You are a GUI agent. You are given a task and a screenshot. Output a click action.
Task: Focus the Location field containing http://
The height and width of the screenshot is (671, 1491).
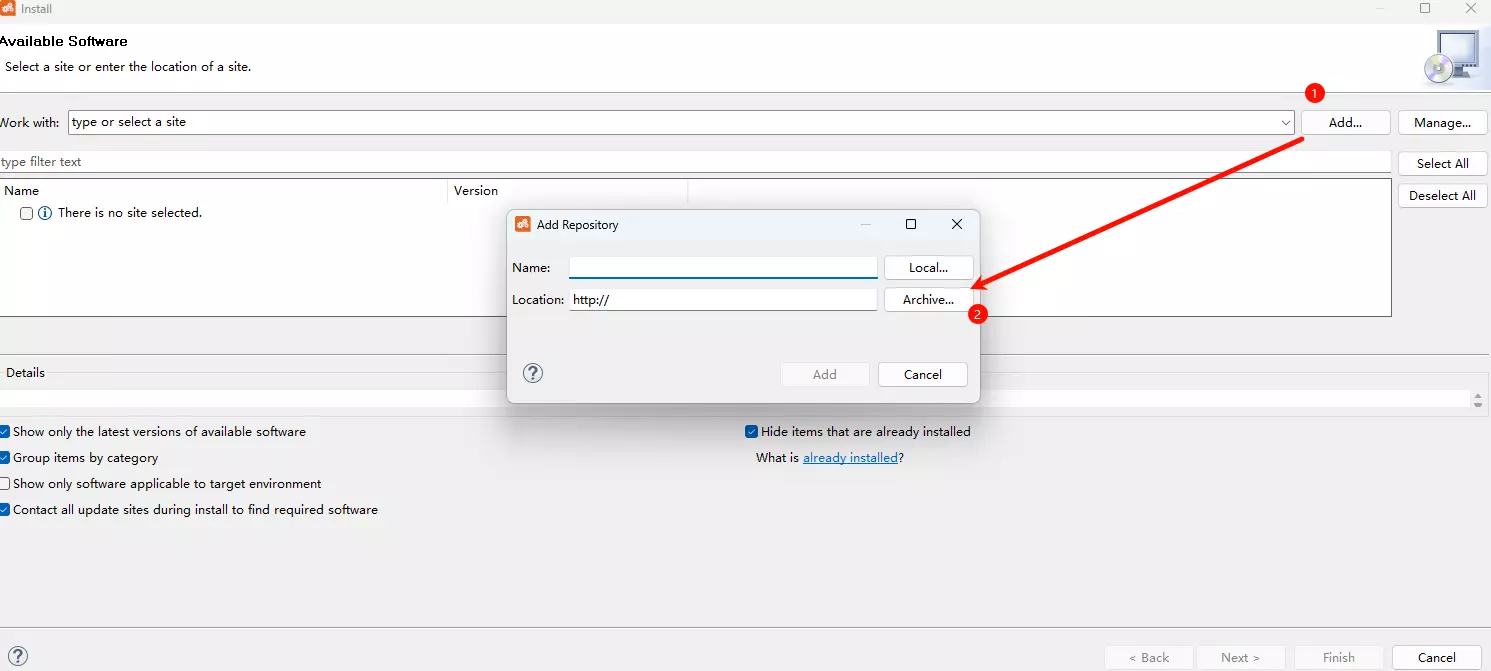pyautogui.click(x=722, y=299)
